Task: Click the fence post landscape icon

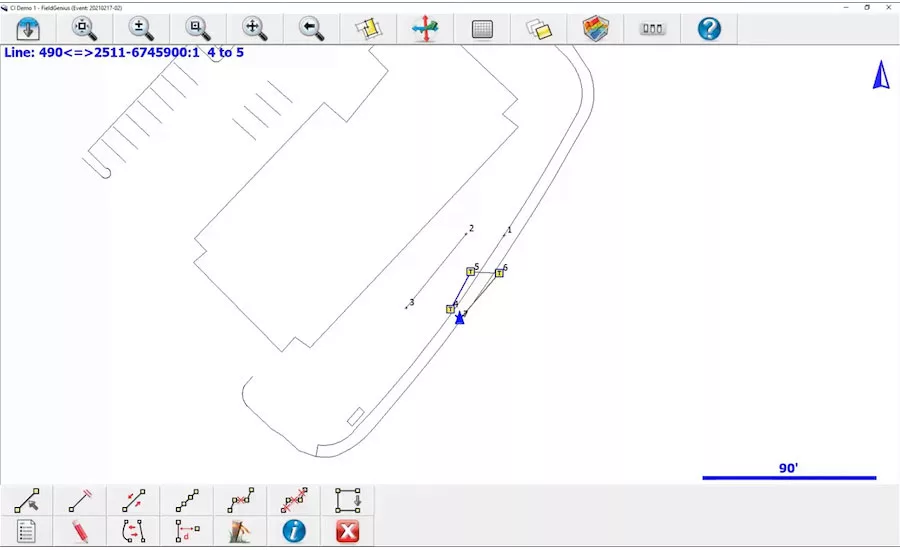Action: click(240, 531)
